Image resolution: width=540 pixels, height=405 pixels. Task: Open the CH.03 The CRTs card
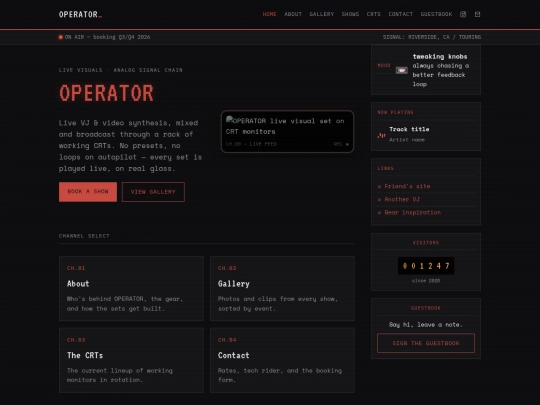click(x=131, y=360)
